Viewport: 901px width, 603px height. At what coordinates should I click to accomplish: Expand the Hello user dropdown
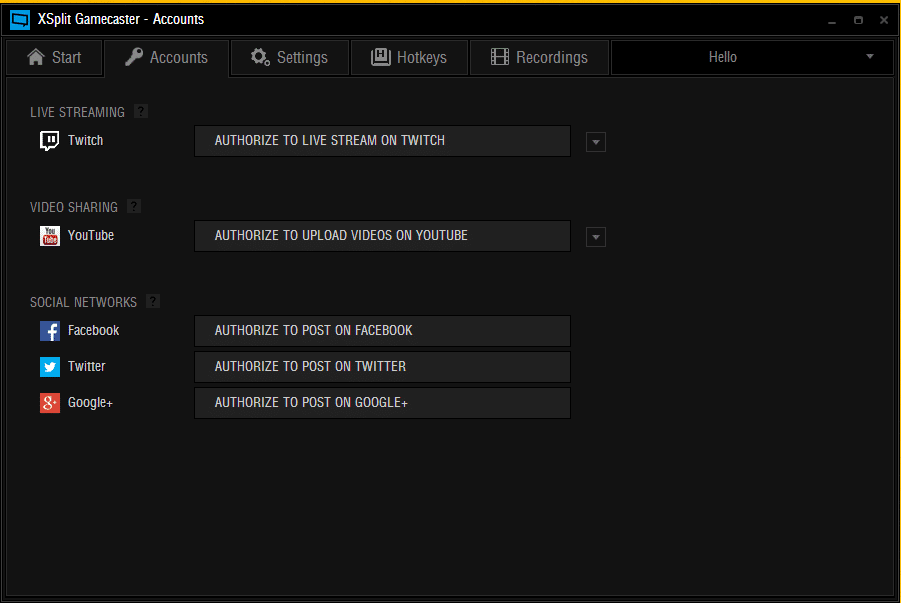point(752,57)
